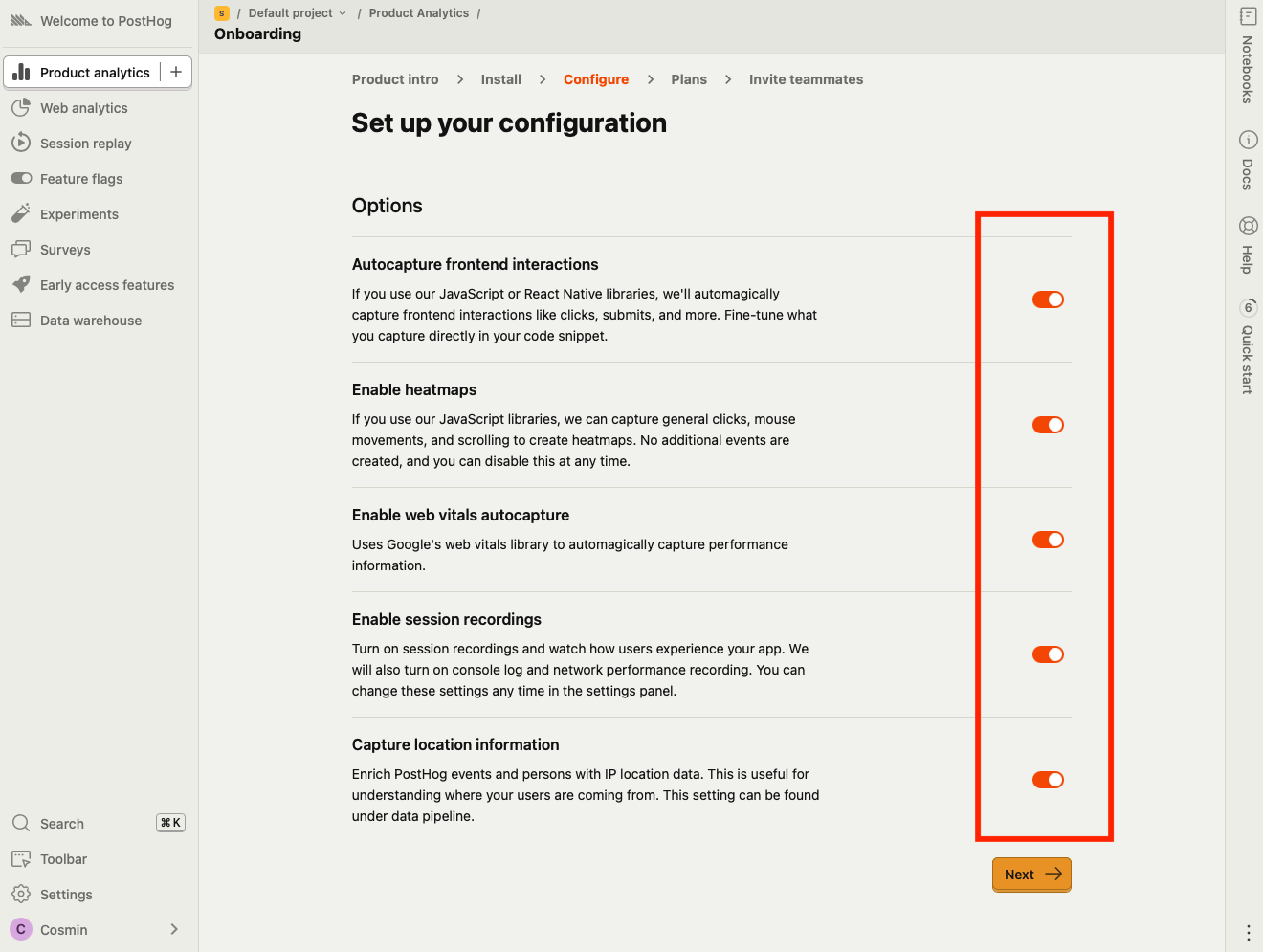1263x952 pixels.
Task: Click the Next button
Action: click(x=1031, y=875)
